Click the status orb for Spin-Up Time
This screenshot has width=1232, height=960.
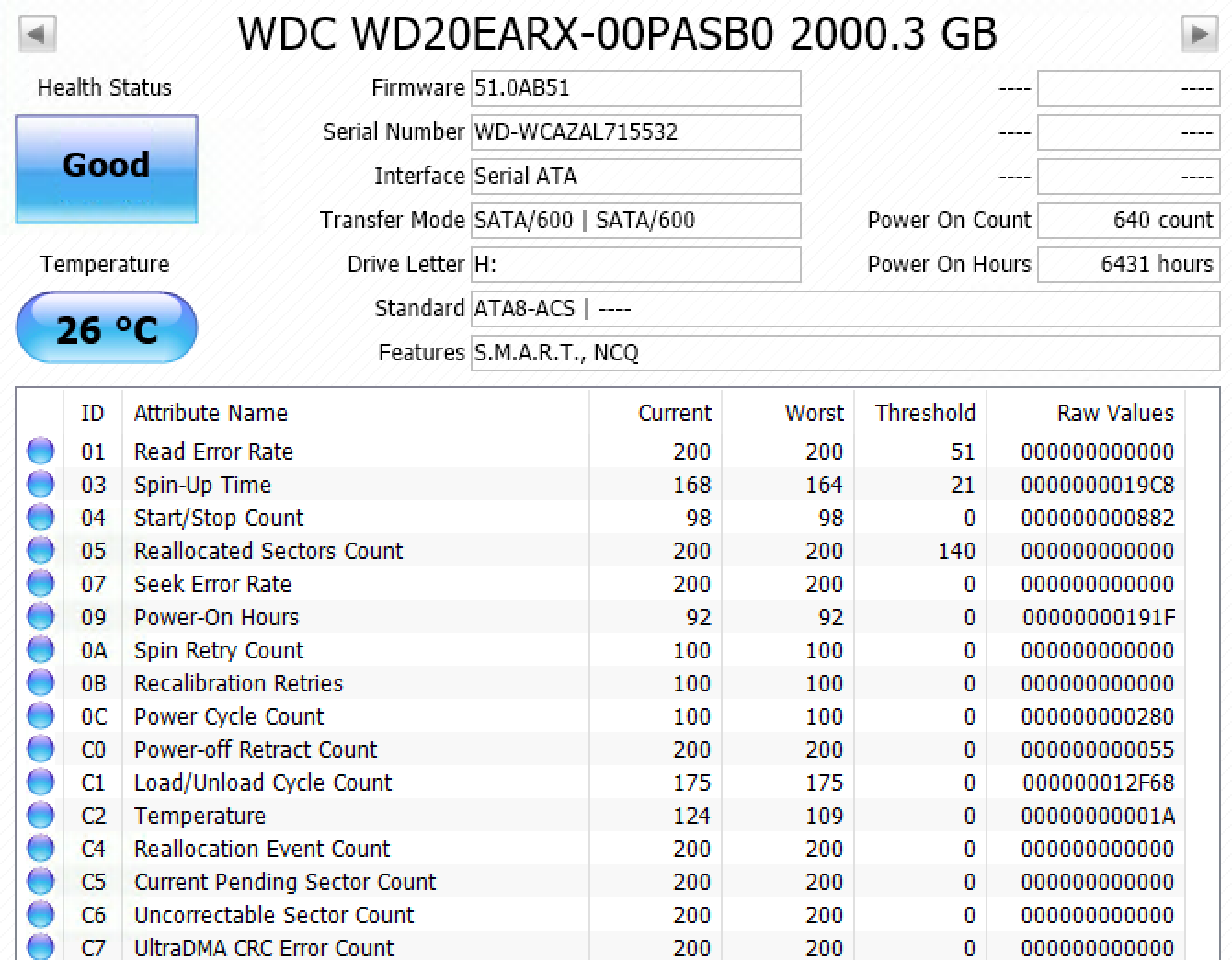[40, 485]
